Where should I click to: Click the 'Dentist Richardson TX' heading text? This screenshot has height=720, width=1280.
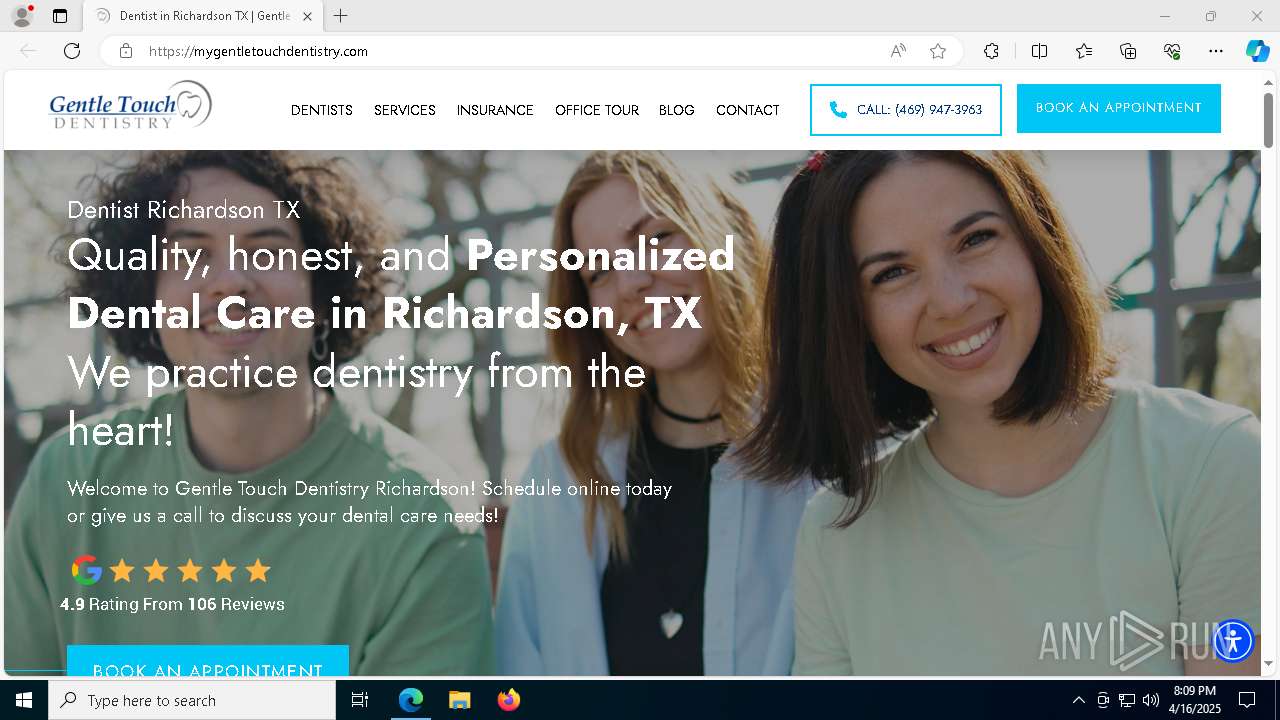tap(184, 210)
